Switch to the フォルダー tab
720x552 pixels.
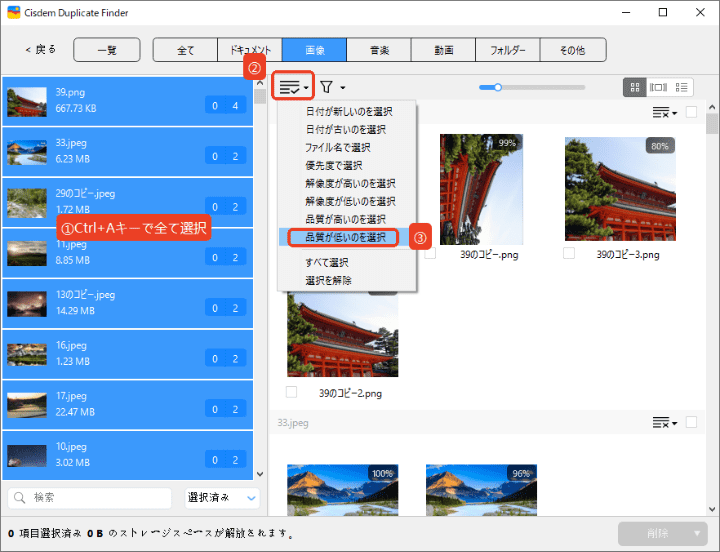click(508, 50)
